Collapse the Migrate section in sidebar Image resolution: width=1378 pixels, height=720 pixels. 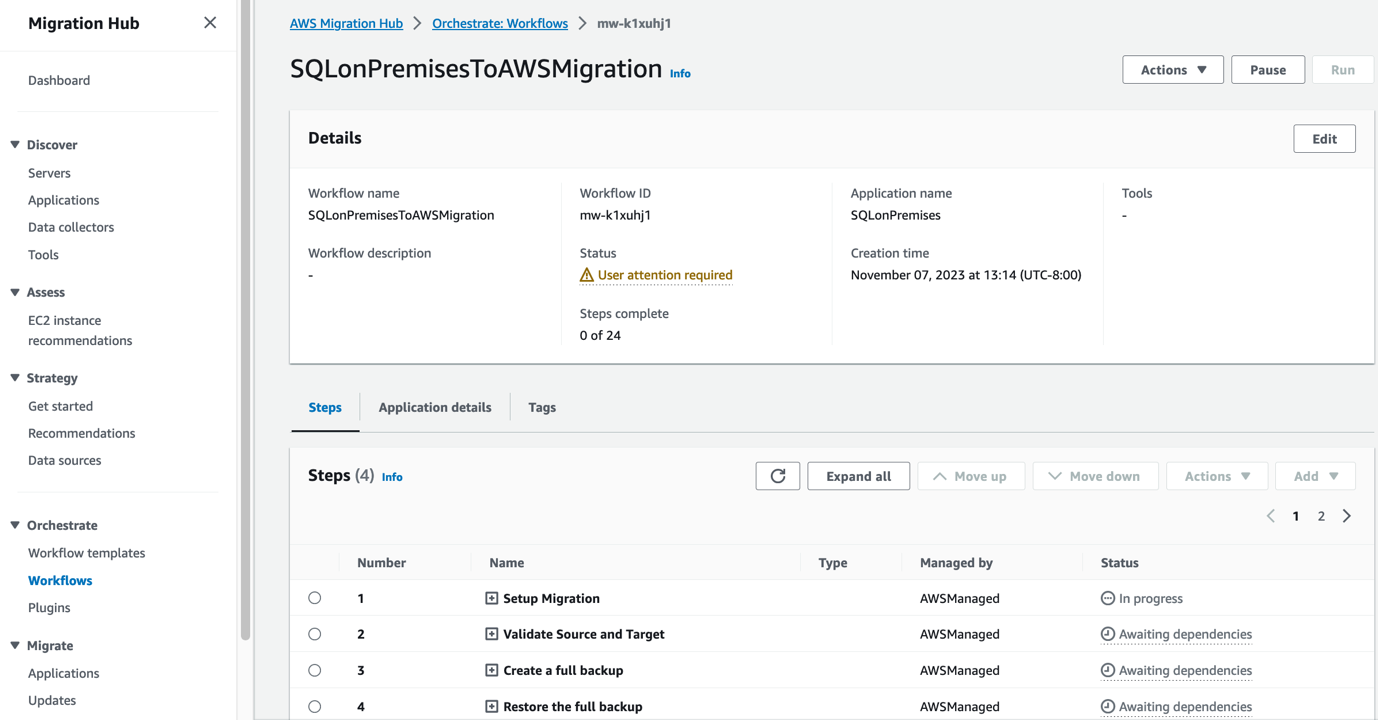[x=15, y=646]
